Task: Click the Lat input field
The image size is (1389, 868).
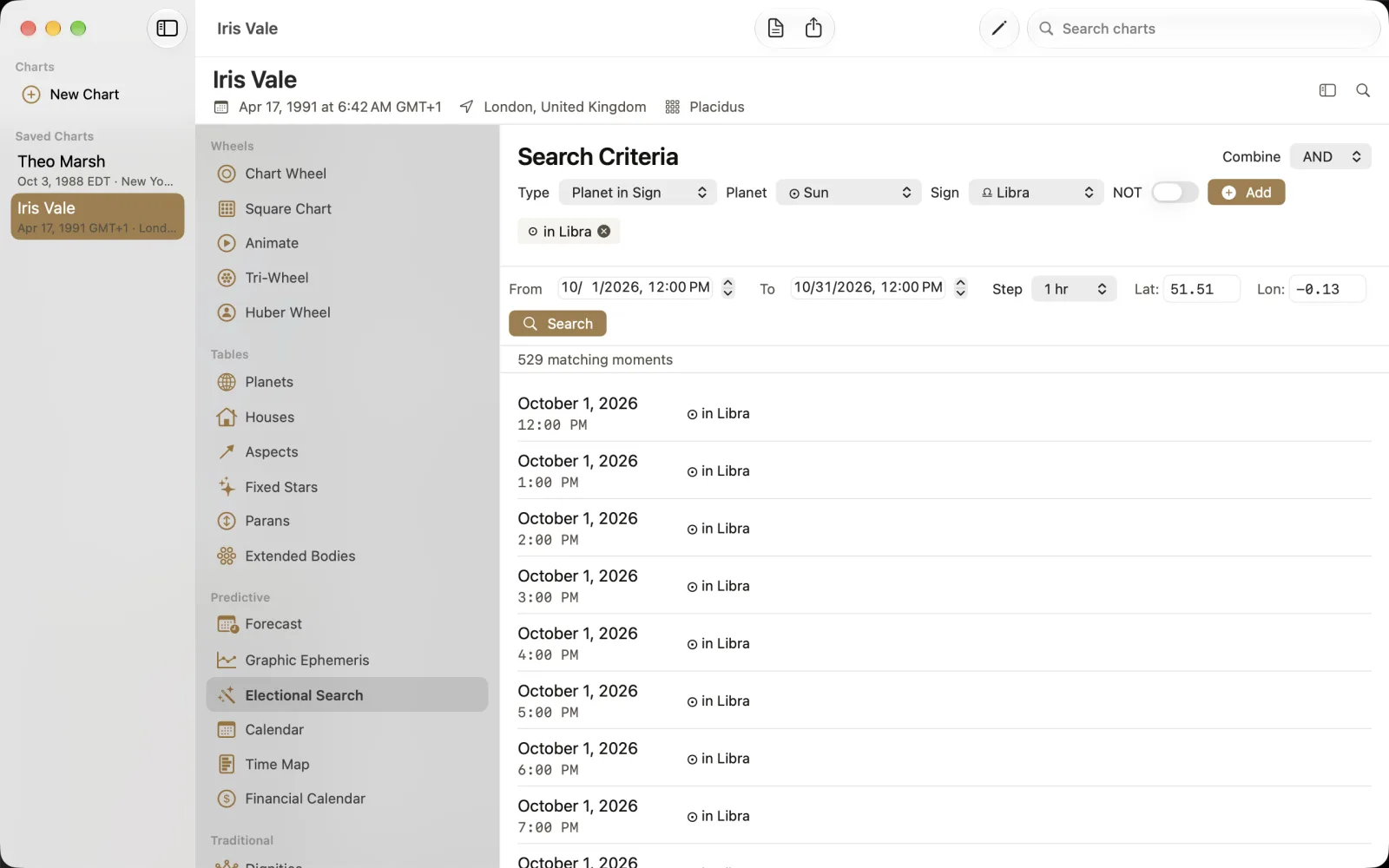Action: [x=1201, y=289]
